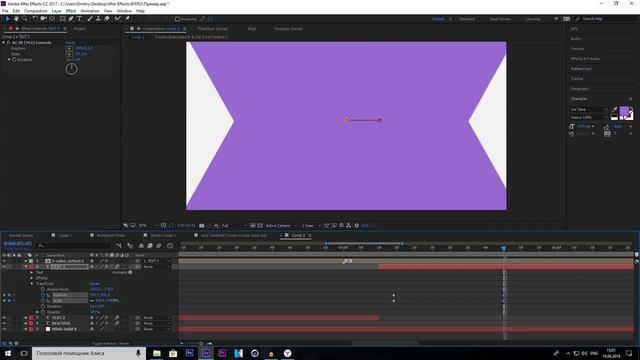Open the Full resolution dropdown in viewer

point(234,225)
